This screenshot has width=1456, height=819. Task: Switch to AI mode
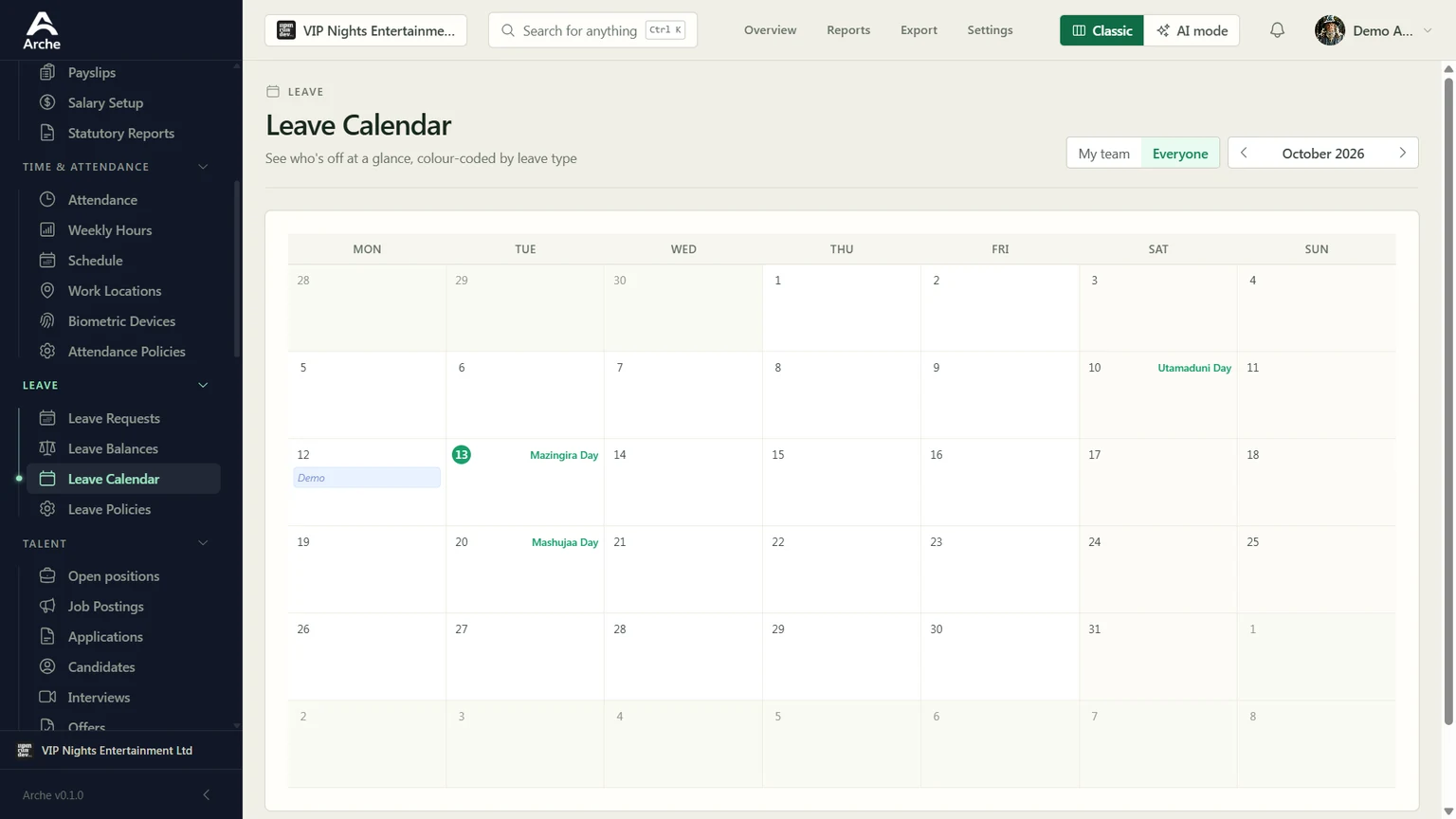pyautogui.click(x=1192, y=30)
